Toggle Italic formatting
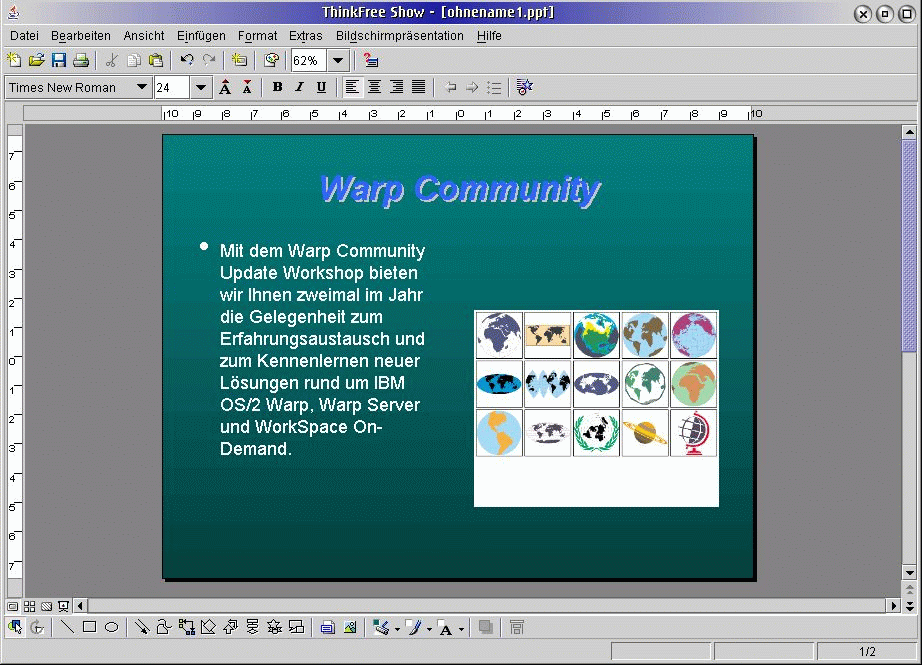The image size is (922, 665). 299,88
